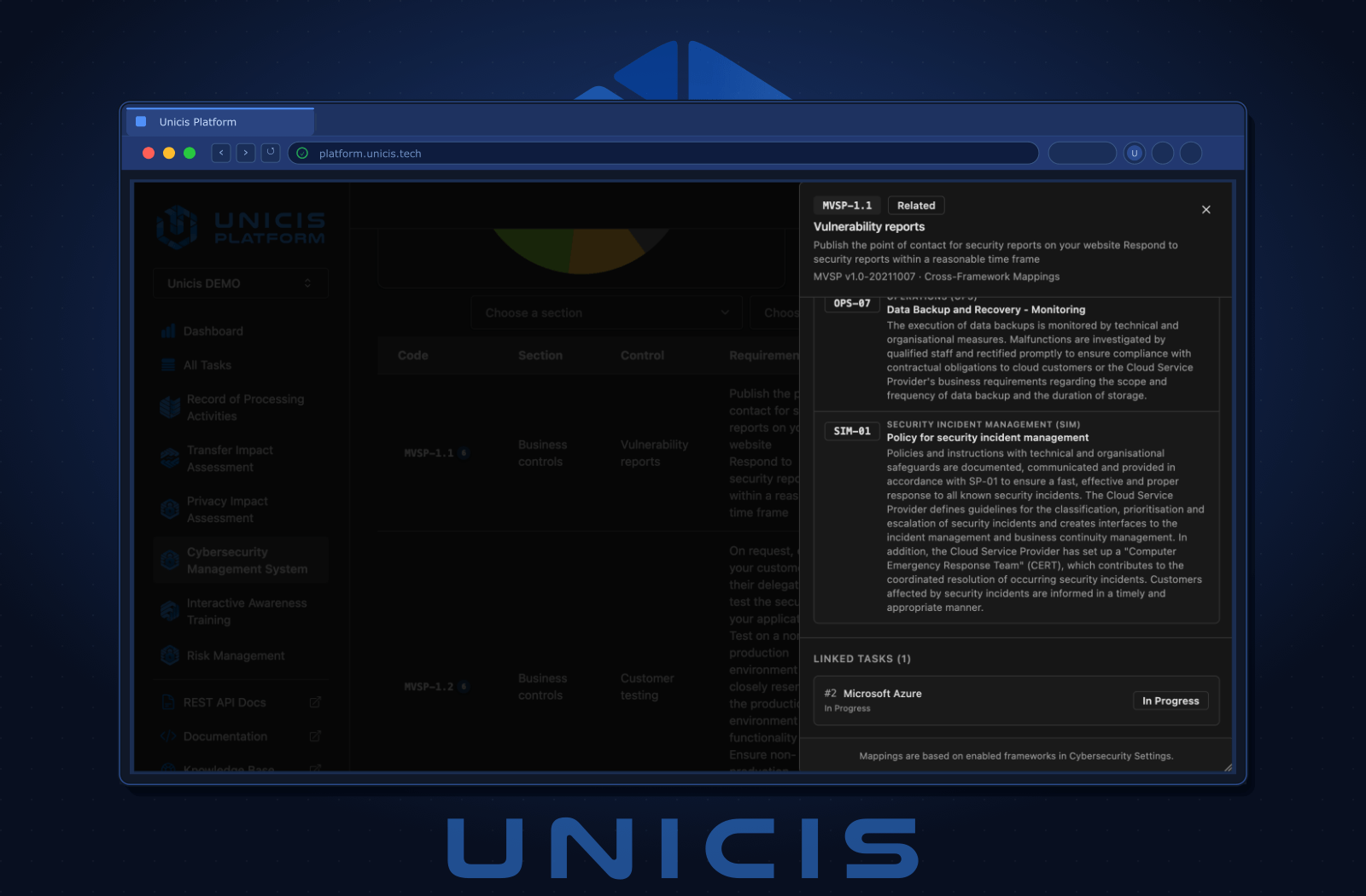
Task: Click the MVSP-1.1 code badge in the panel header
Action: [x=847, y=206]
